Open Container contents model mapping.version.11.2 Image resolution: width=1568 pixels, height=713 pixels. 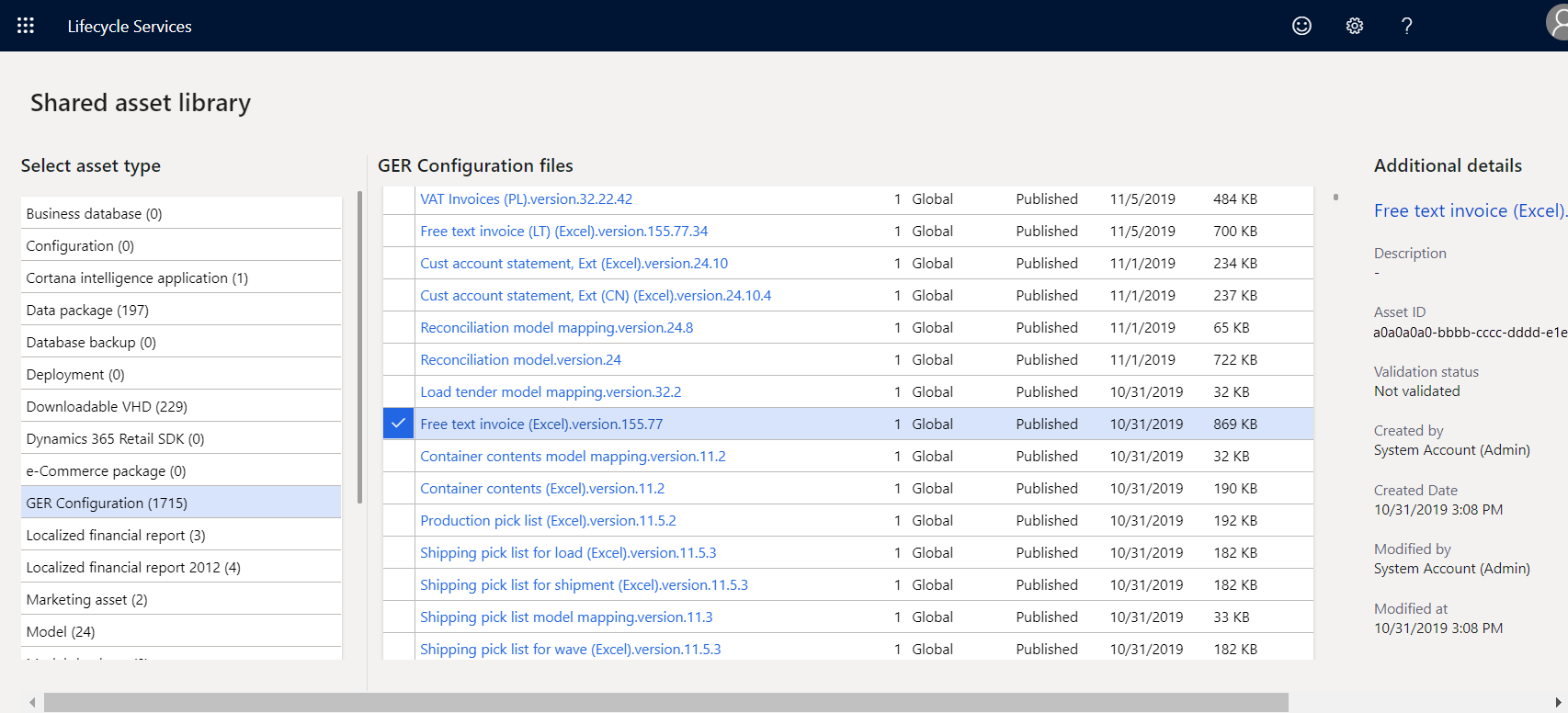(x=573, y=456)
